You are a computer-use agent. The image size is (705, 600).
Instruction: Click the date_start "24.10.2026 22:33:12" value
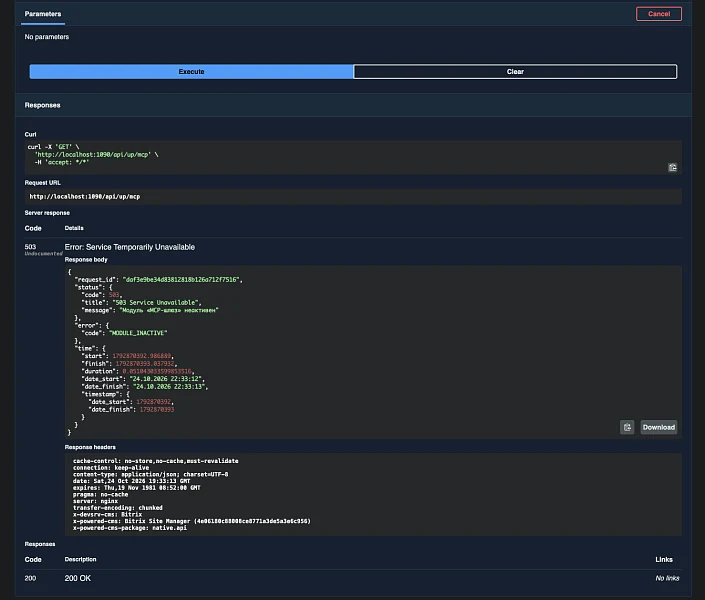(166, 379)
